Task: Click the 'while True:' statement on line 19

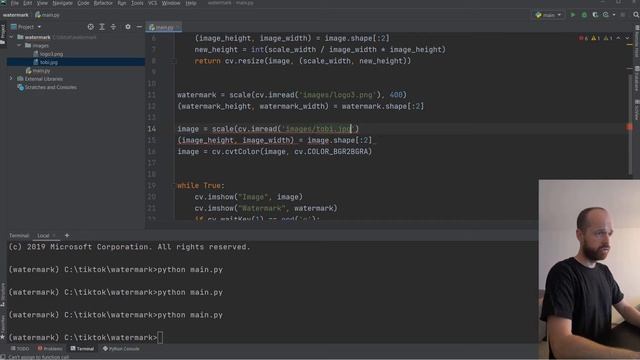Action: (201, 186)
